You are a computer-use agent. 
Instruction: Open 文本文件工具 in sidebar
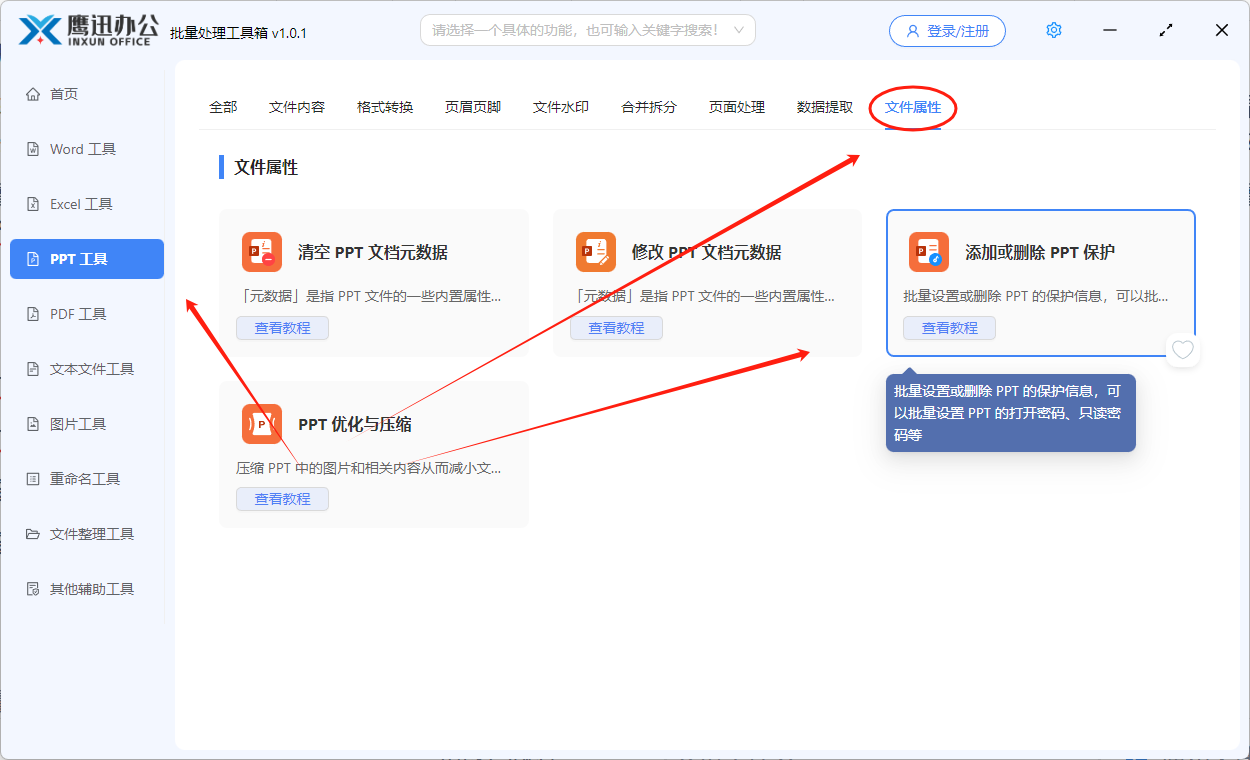click(87, 369)
